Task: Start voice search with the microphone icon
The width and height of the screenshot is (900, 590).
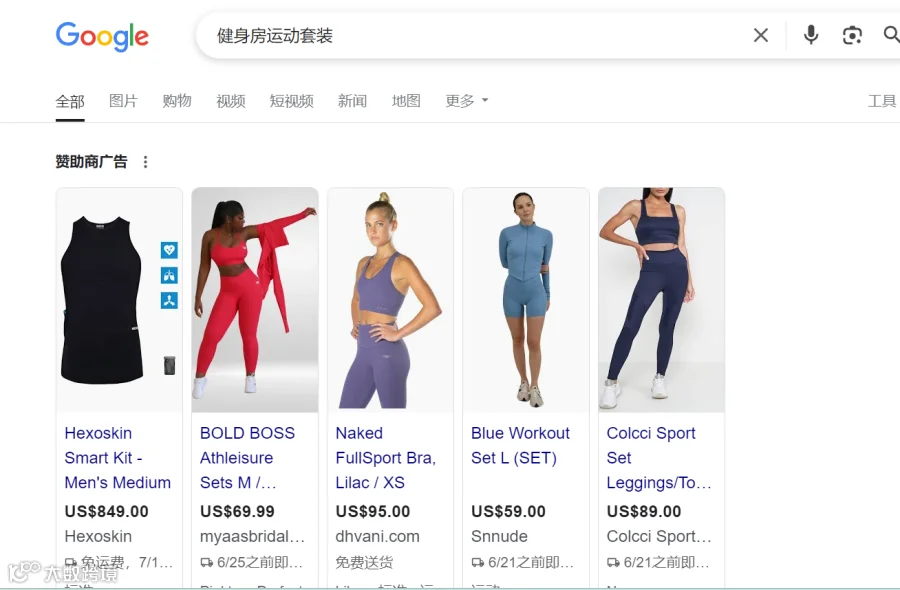Action: pos(810,36)
